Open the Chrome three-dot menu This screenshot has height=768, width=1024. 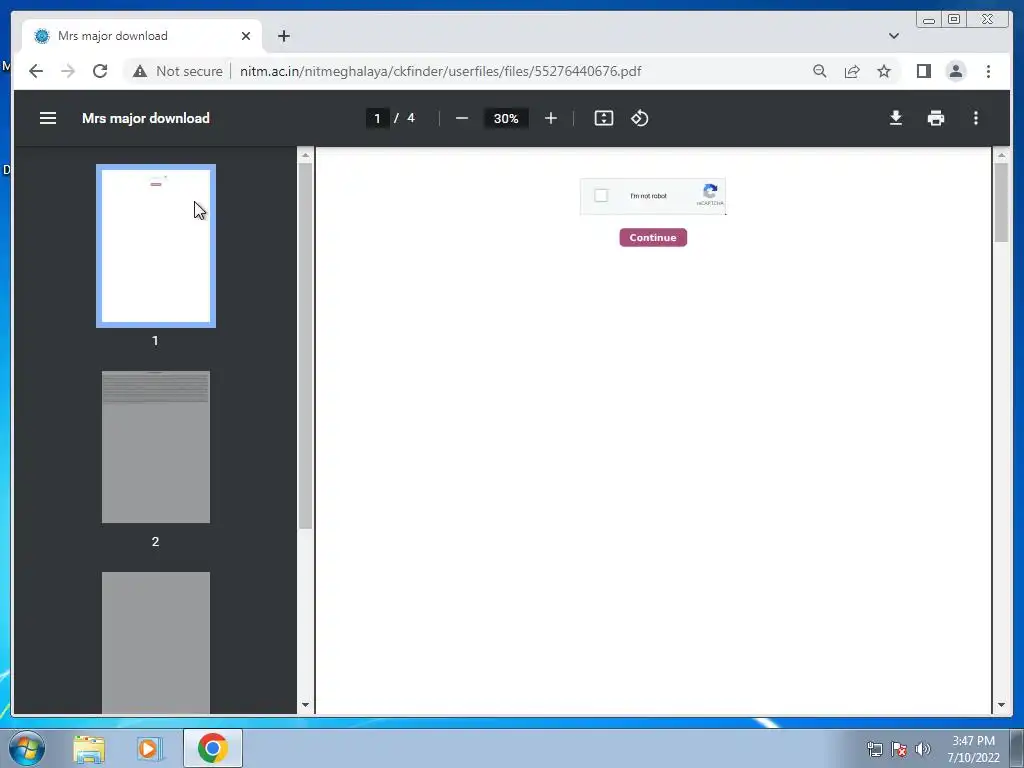(x=988, y=71)
